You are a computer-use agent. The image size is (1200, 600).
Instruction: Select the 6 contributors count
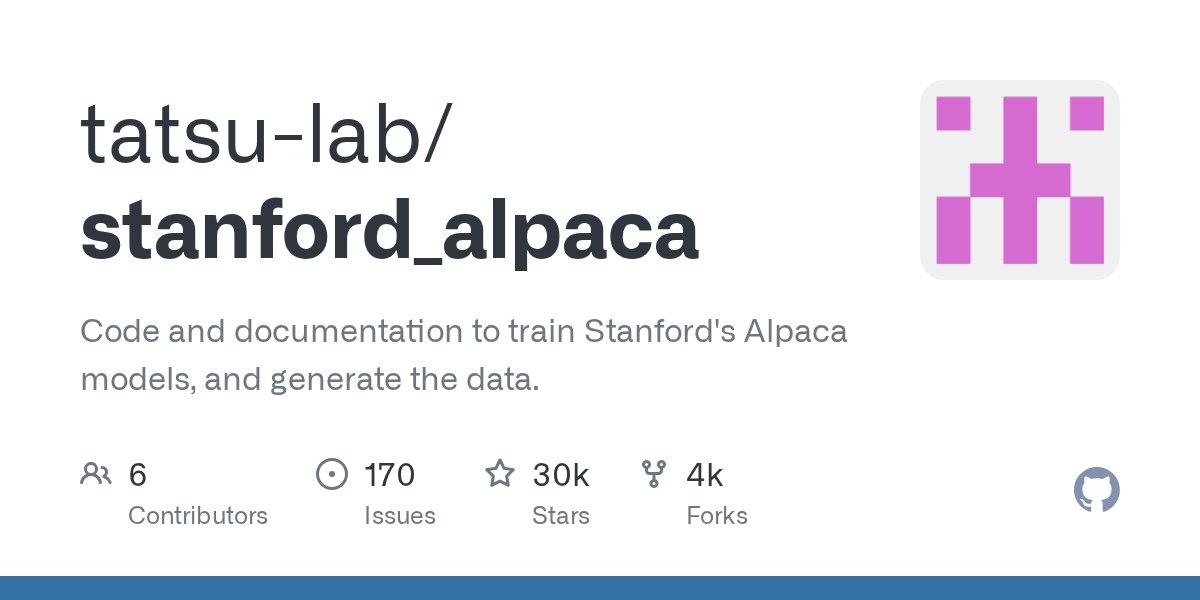[138, 474]
